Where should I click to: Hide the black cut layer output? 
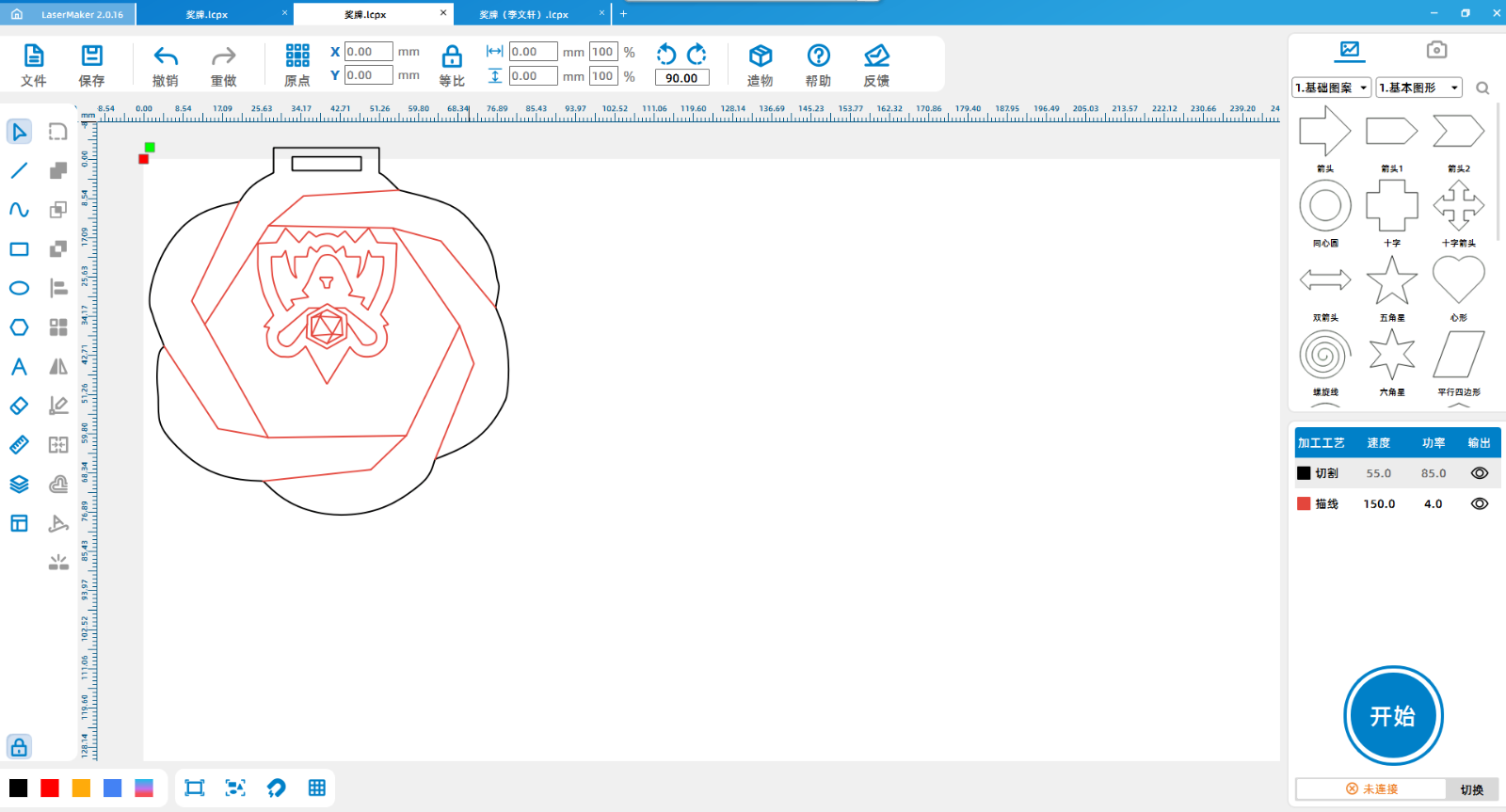pos(1479,473)
